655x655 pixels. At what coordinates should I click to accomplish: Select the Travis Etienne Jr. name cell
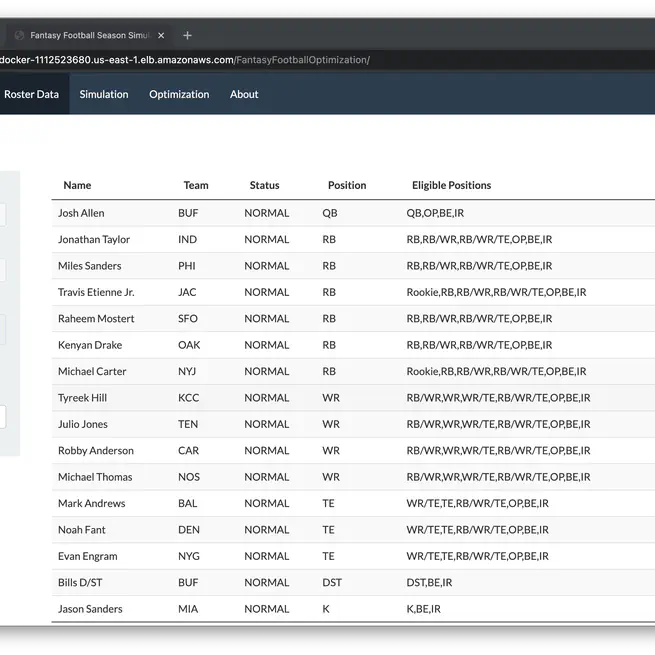pos(96,292)
